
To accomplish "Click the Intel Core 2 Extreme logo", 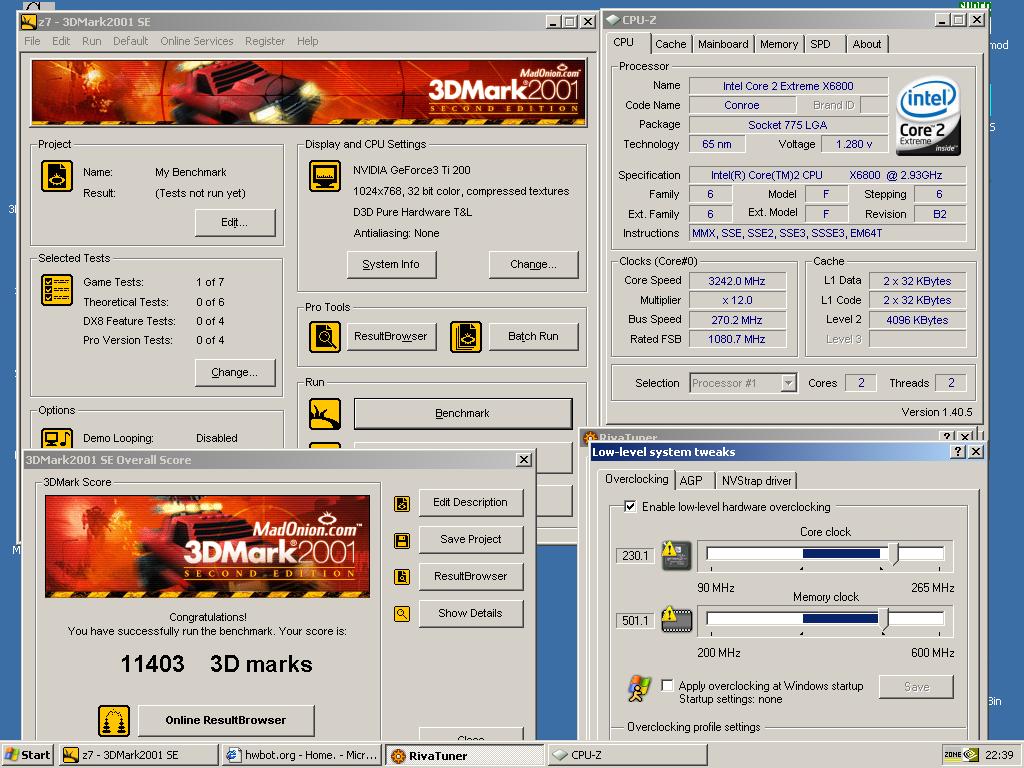I will 928,116.
